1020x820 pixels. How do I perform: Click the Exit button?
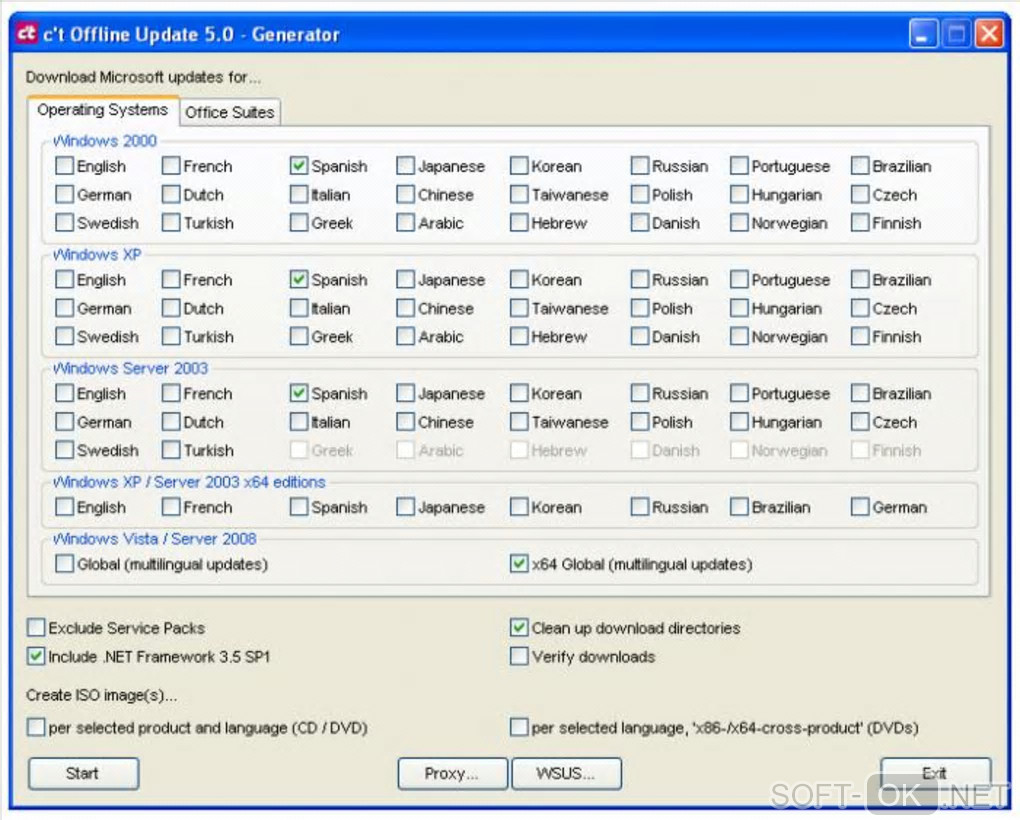[935, 774]
